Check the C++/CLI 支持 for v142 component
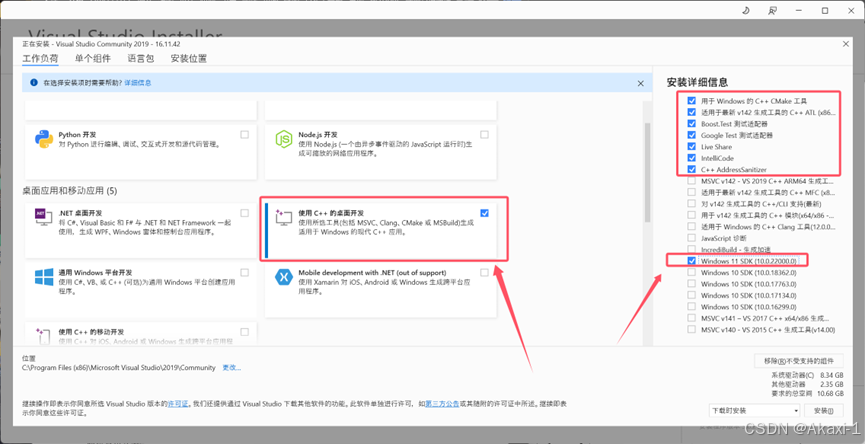 click(x=692, y=204)
